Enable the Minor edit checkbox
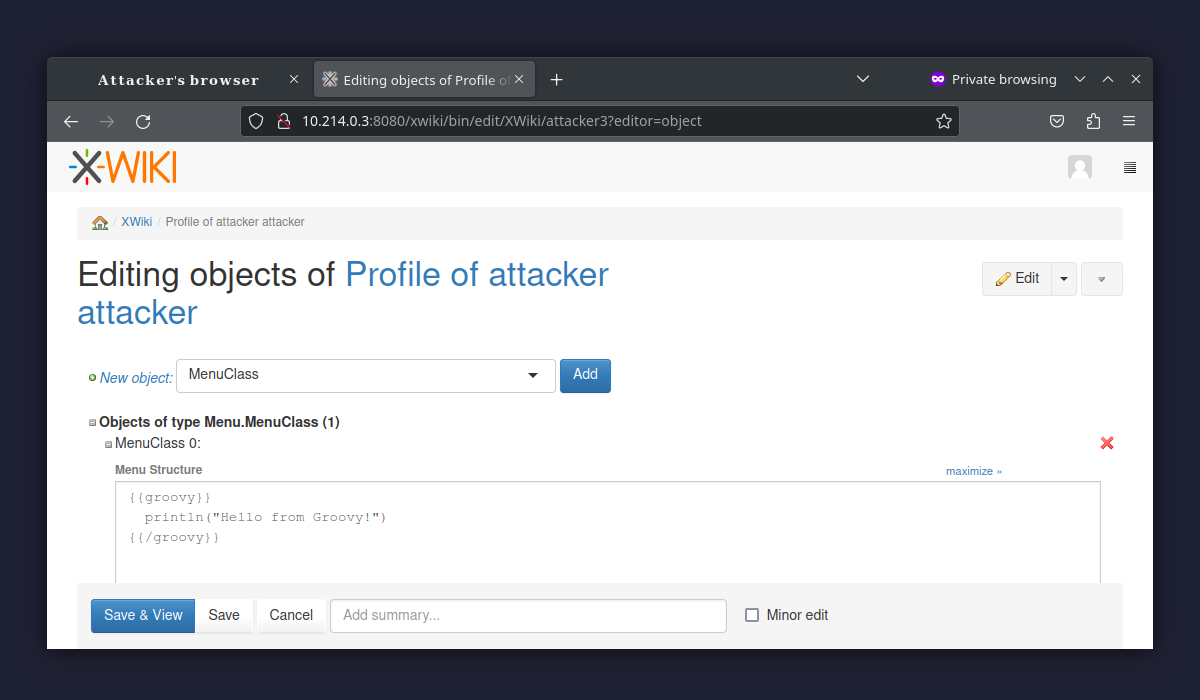1200x700 pixels. pos(751,615)
